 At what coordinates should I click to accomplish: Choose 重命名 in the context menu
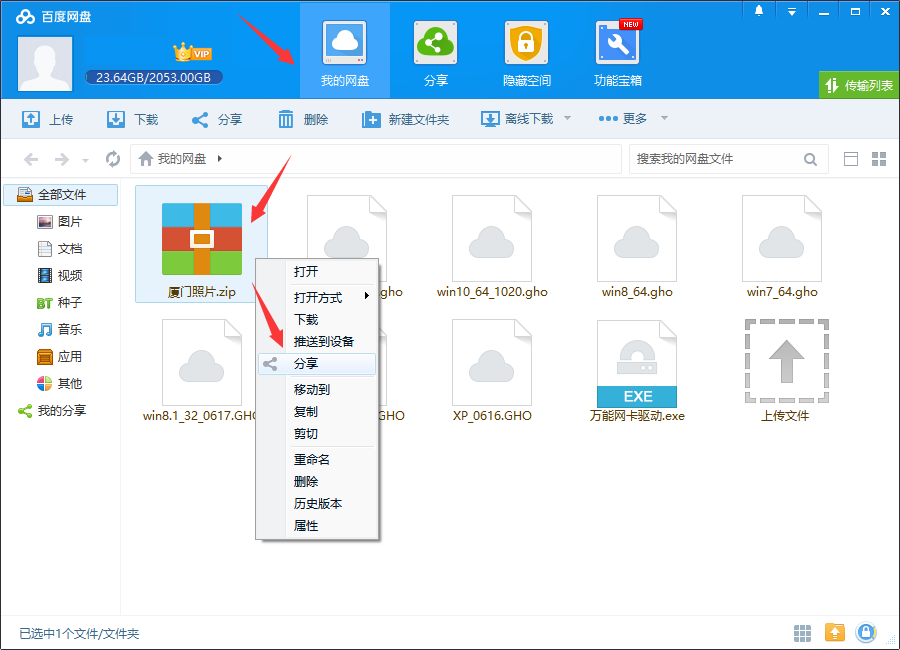(317, 459)
